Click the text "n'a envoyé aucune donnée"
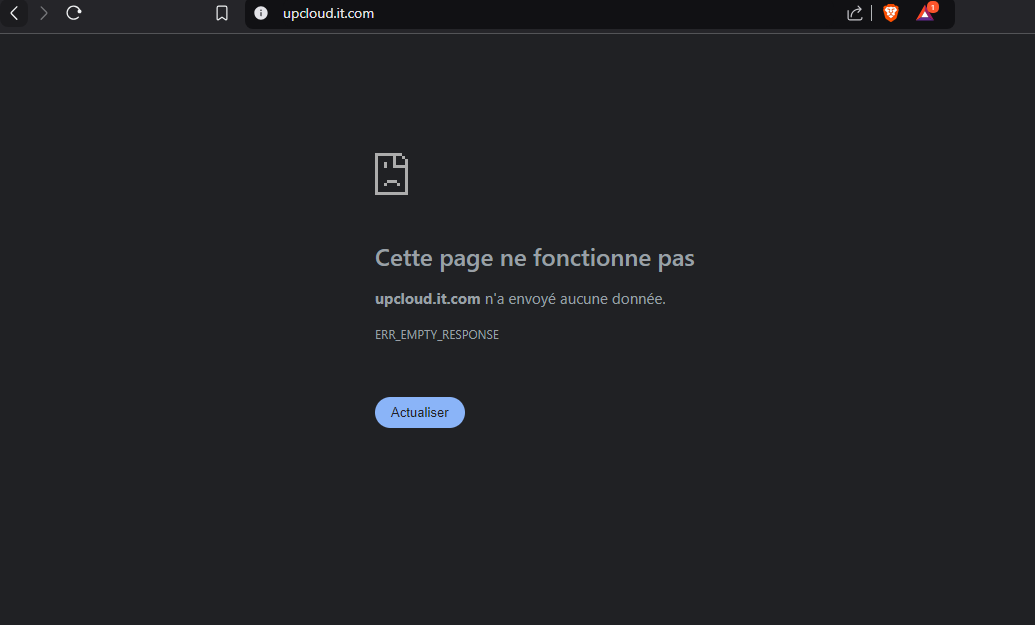 coord(575,299)
